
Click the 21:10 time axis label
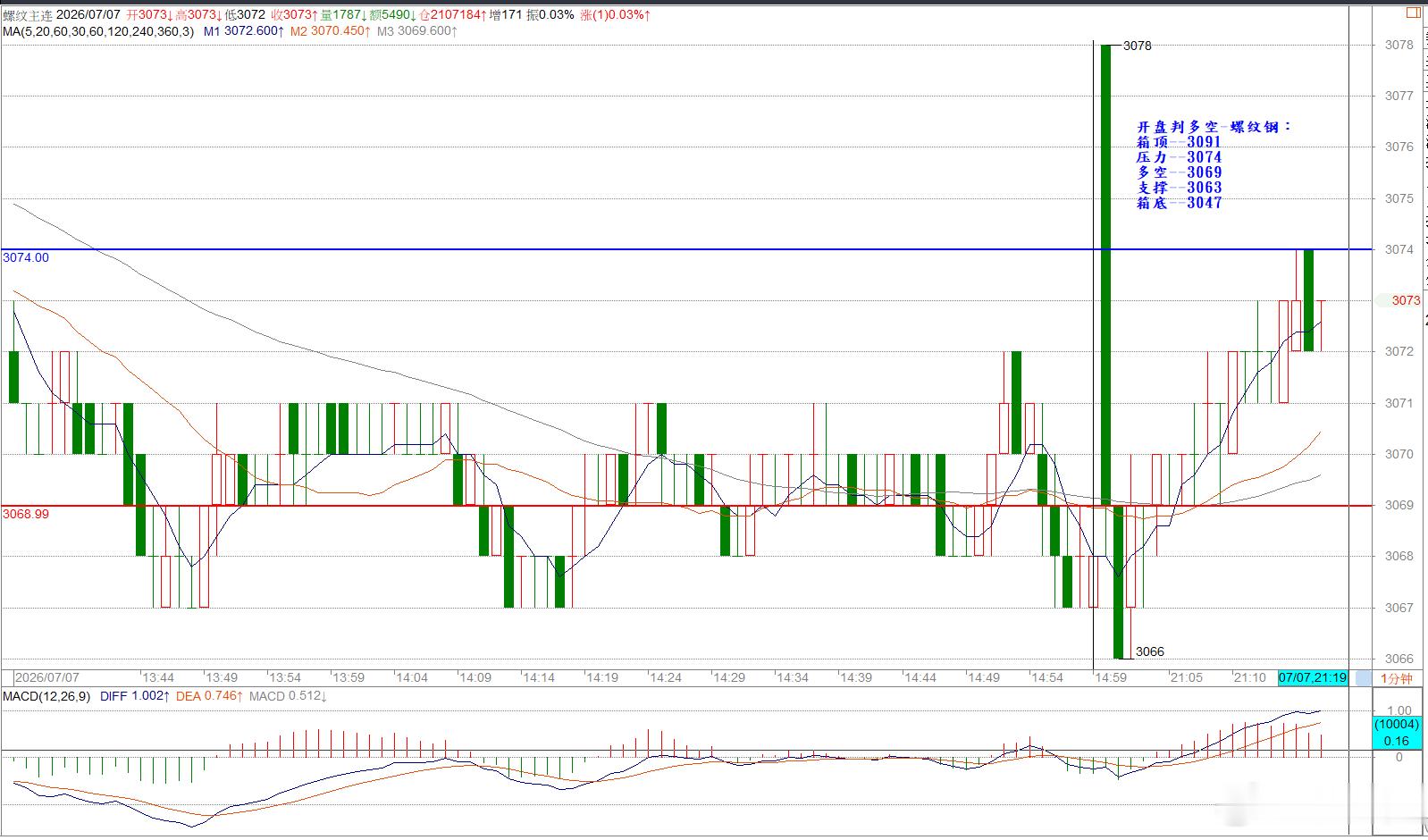pos(1250,678)
